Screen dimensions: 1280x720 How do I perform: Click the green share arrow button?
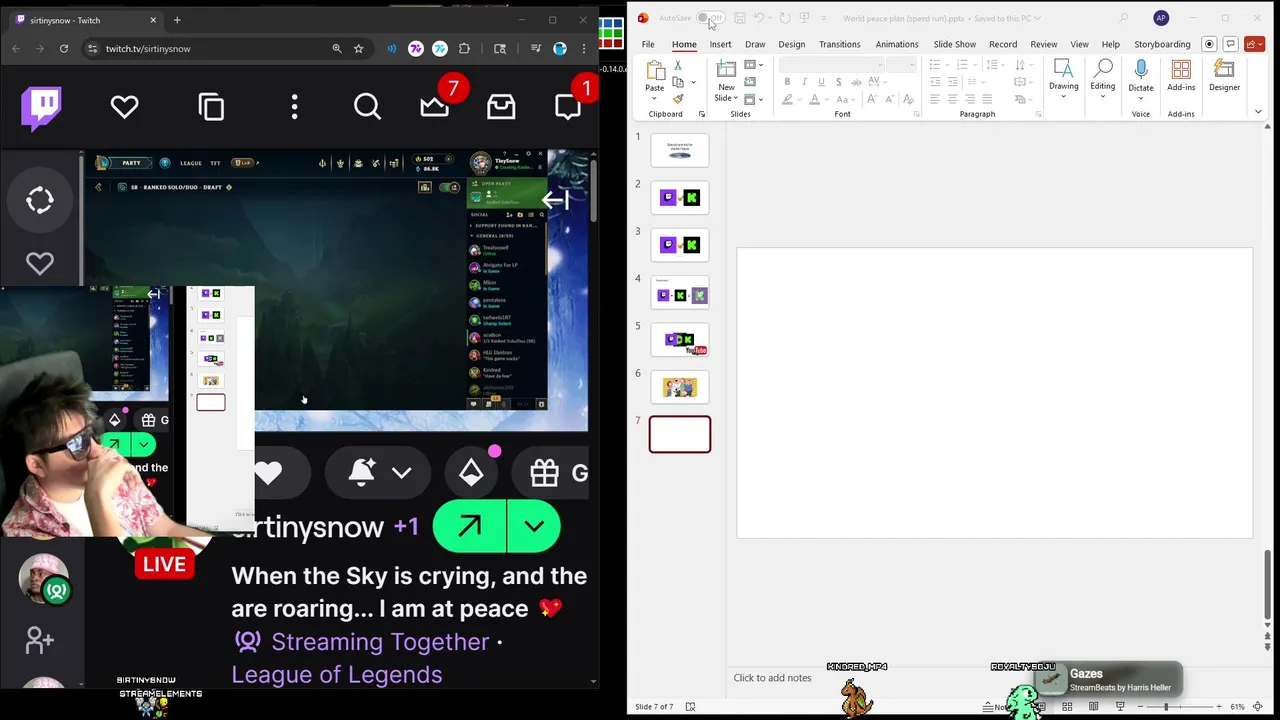click(x=469, y=526)
